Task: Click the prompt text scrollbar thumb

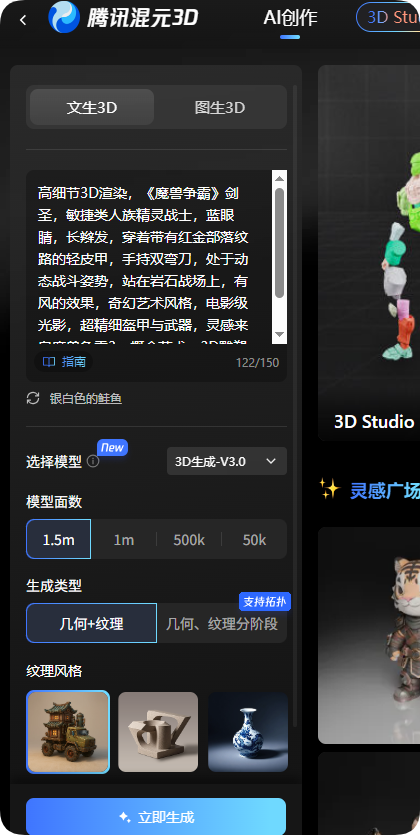Action: [x=279, y=243]
